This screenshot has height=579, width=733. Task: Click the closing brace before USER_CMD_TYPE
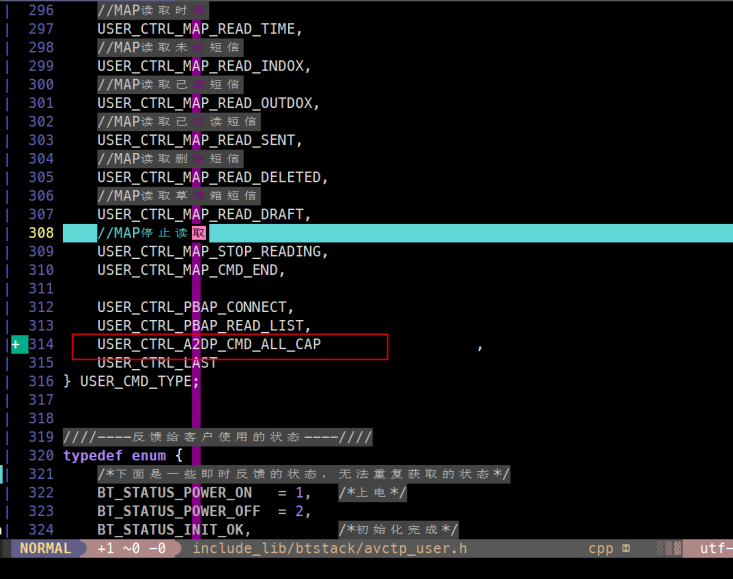coord(67,381)
